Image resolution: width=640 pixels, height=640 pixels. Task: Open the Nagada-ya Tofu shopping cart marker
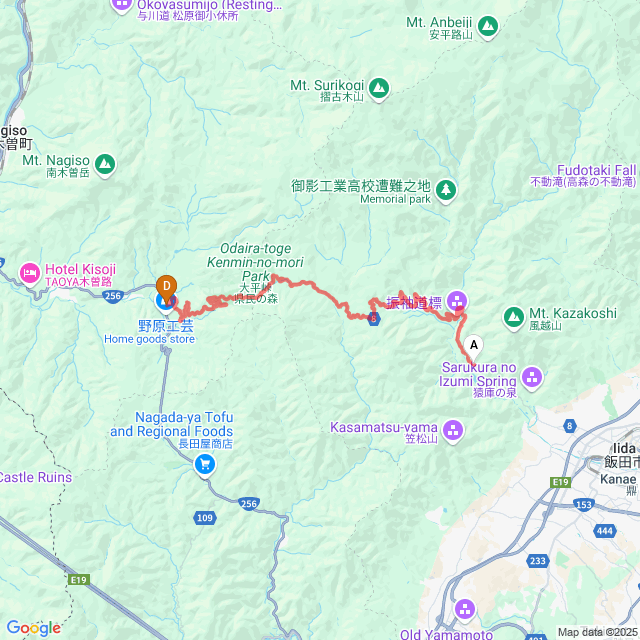click(205, 465)
